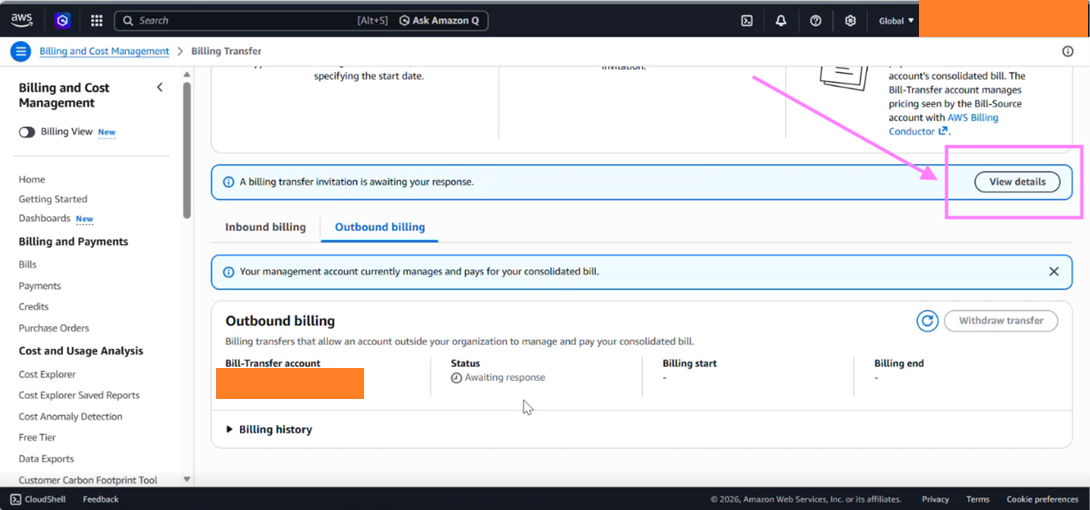Open the settings gear icon

(850, 21)
